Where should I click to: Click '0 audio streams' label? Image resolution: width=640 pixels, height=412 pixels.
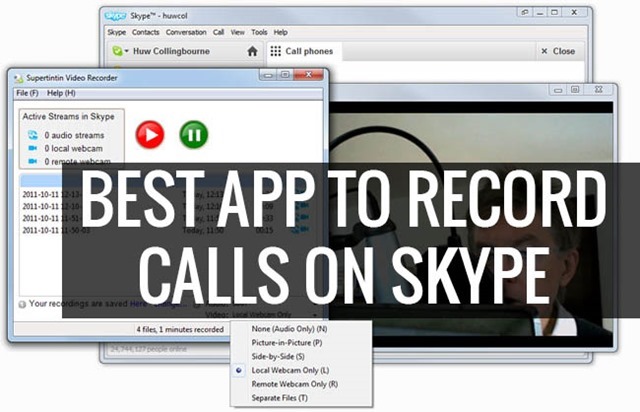[74, 135]
